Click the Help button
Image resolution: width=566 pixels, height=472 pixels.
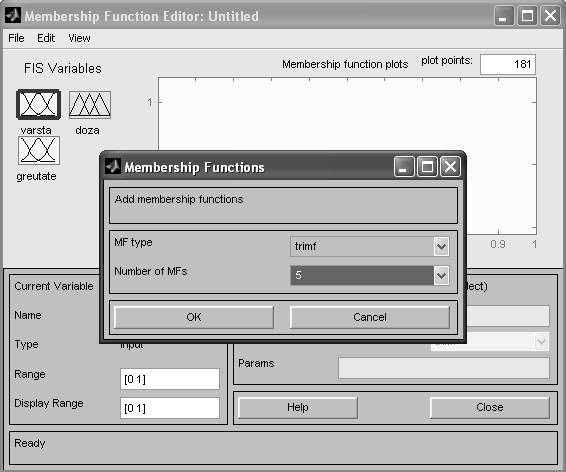pos(298,407)
